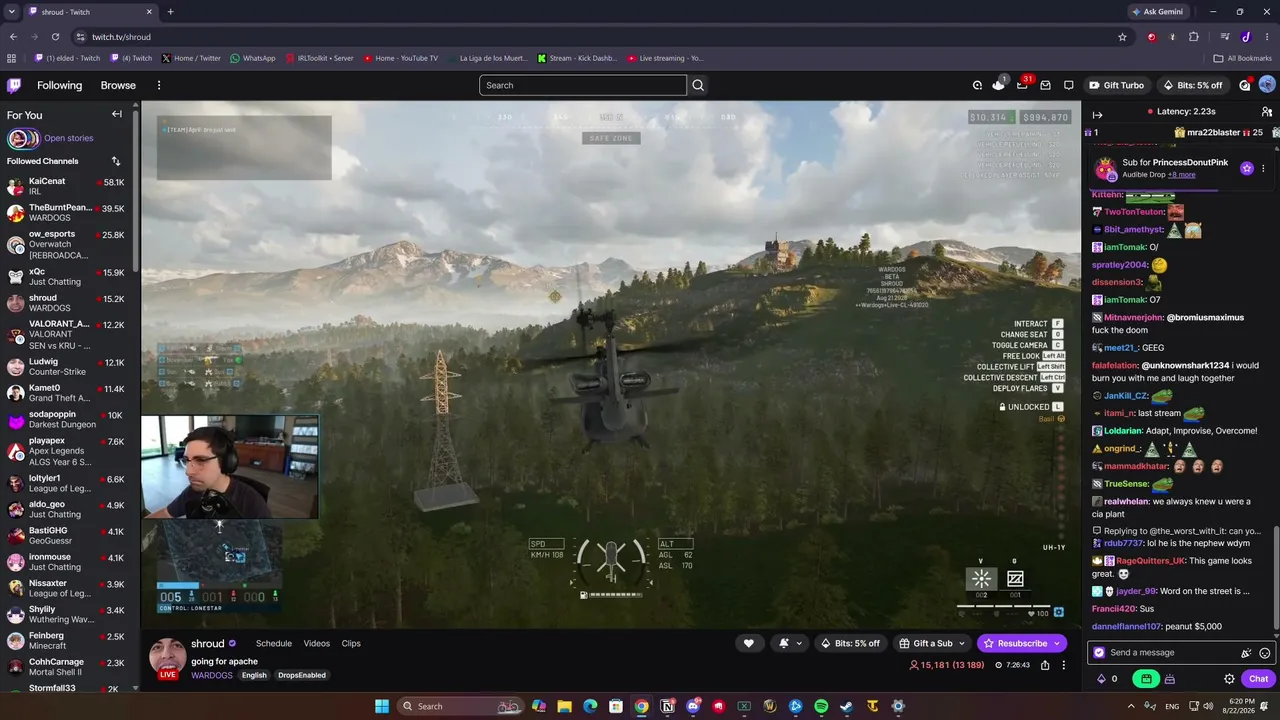Select the shroud - Twitch browser tab
This screenshot has width=1280, height=720.
tap(90, 12)
